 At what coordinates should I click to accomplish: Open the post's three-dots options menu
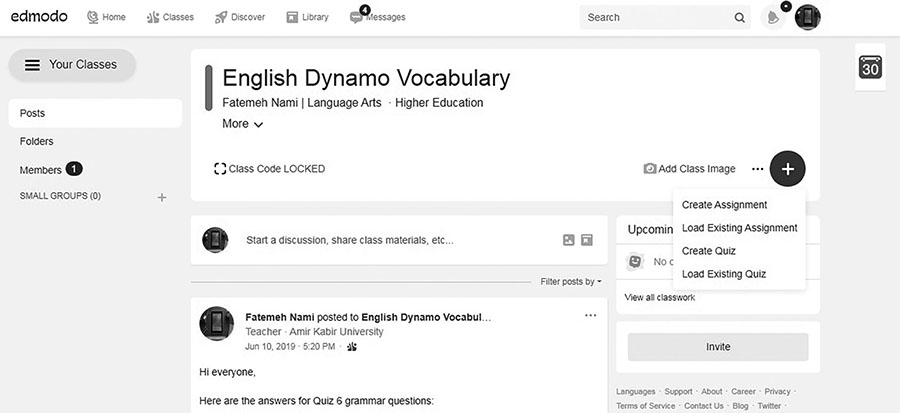coord(590,315)
